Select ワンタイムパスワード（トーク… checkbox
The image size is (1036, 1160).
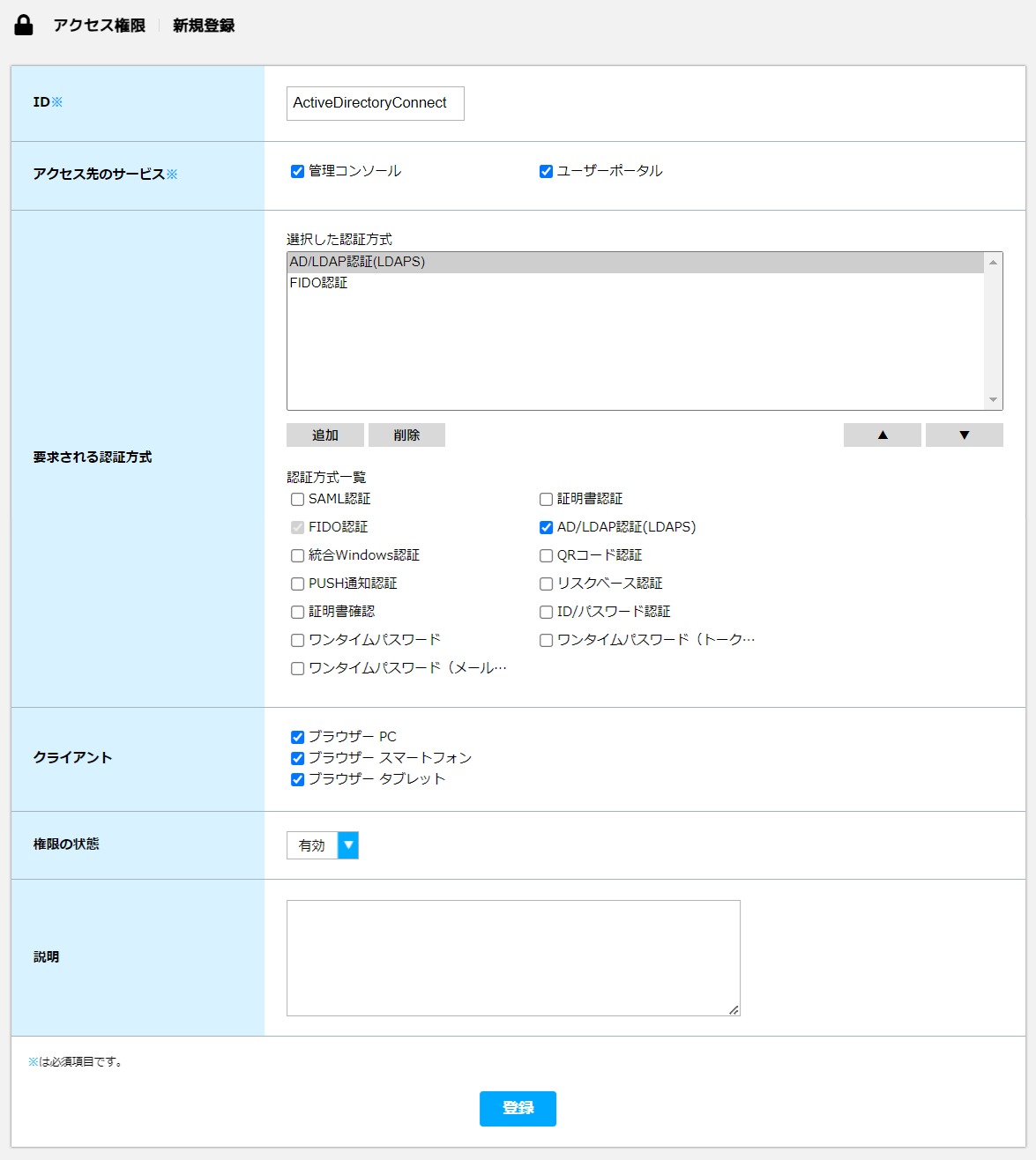pos(547,641)
